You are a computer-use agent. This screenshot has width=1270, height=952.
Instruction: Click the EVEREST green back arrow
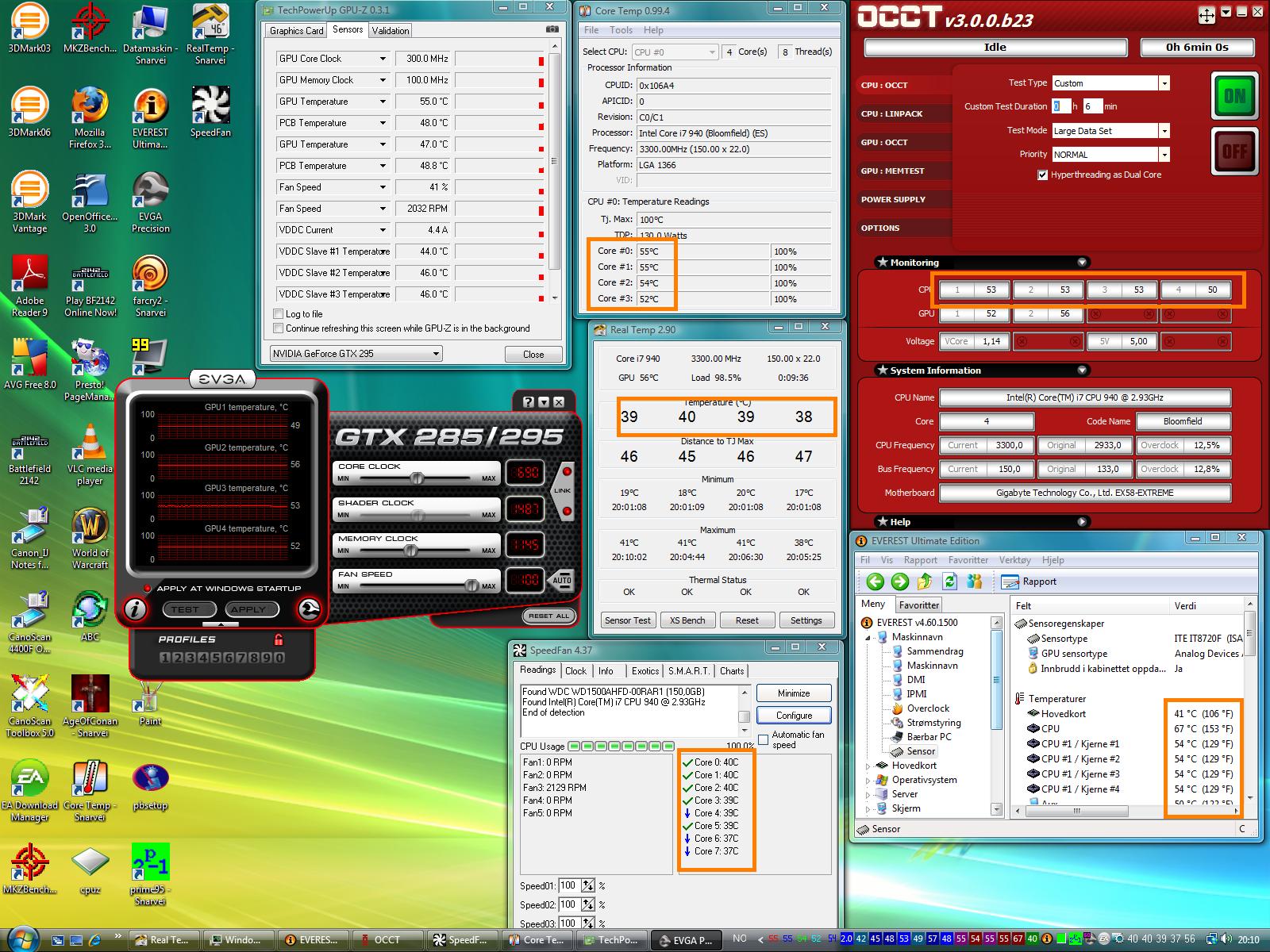[x=875, y=582]
